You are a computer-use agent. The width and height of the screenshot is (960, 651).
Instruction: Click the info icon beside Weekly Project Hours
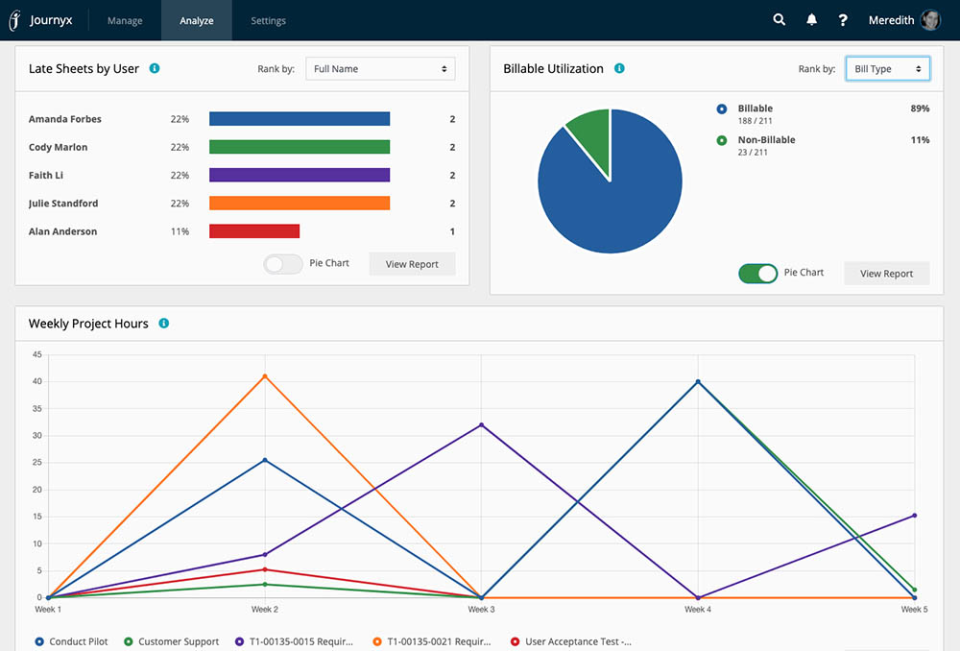(166, 323)
